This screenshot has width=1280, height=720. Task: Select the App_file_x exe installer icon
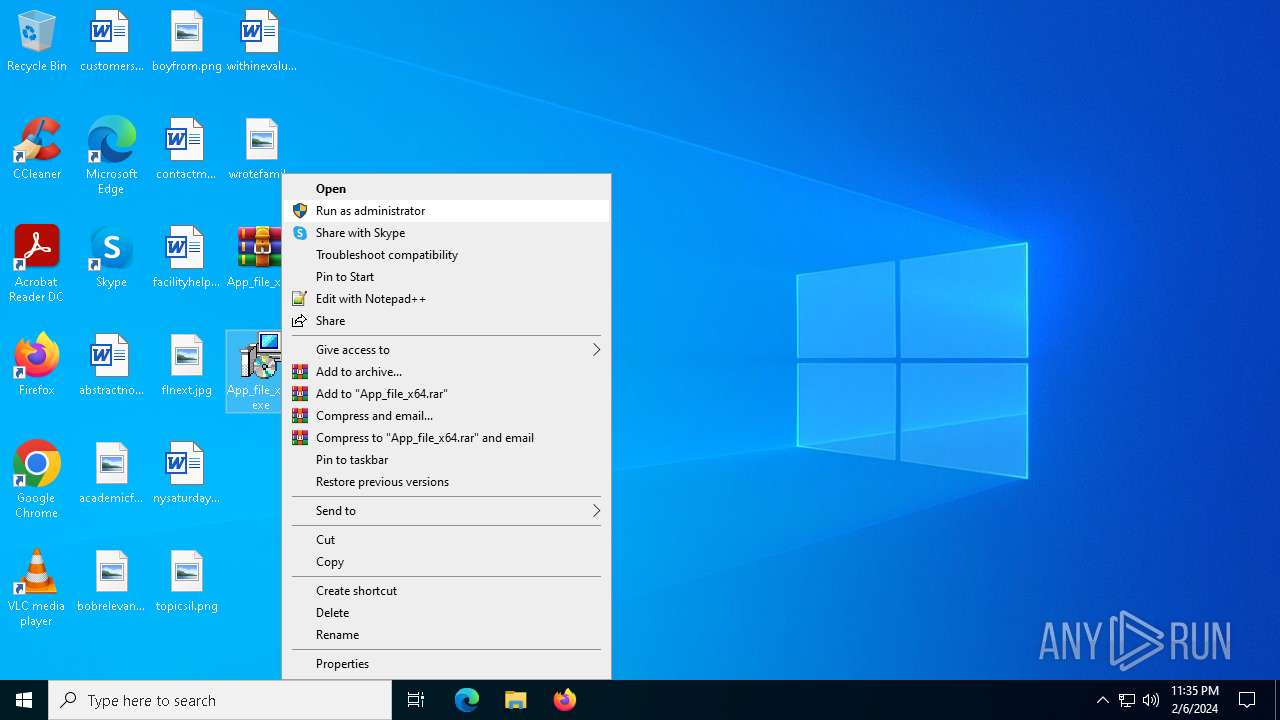coord(255,371)
